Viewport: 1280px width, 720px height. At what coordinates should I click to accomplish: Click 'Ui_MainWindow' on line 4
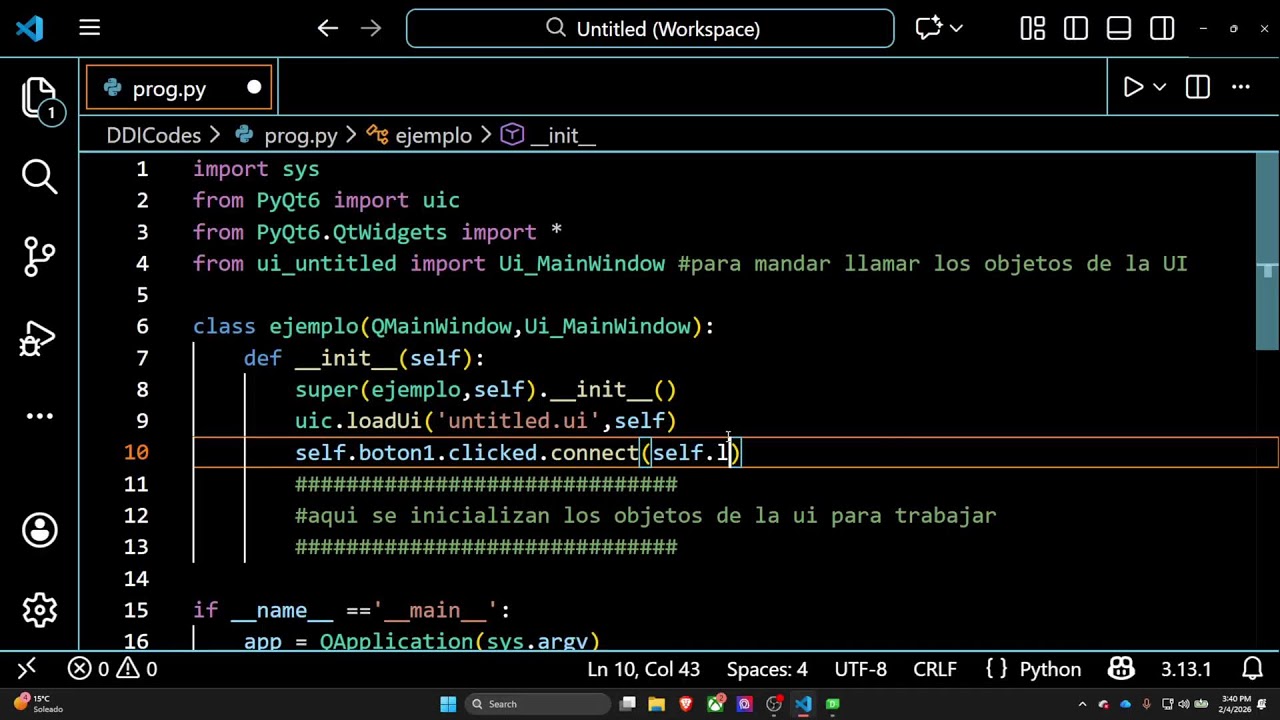tap(582, 264)
